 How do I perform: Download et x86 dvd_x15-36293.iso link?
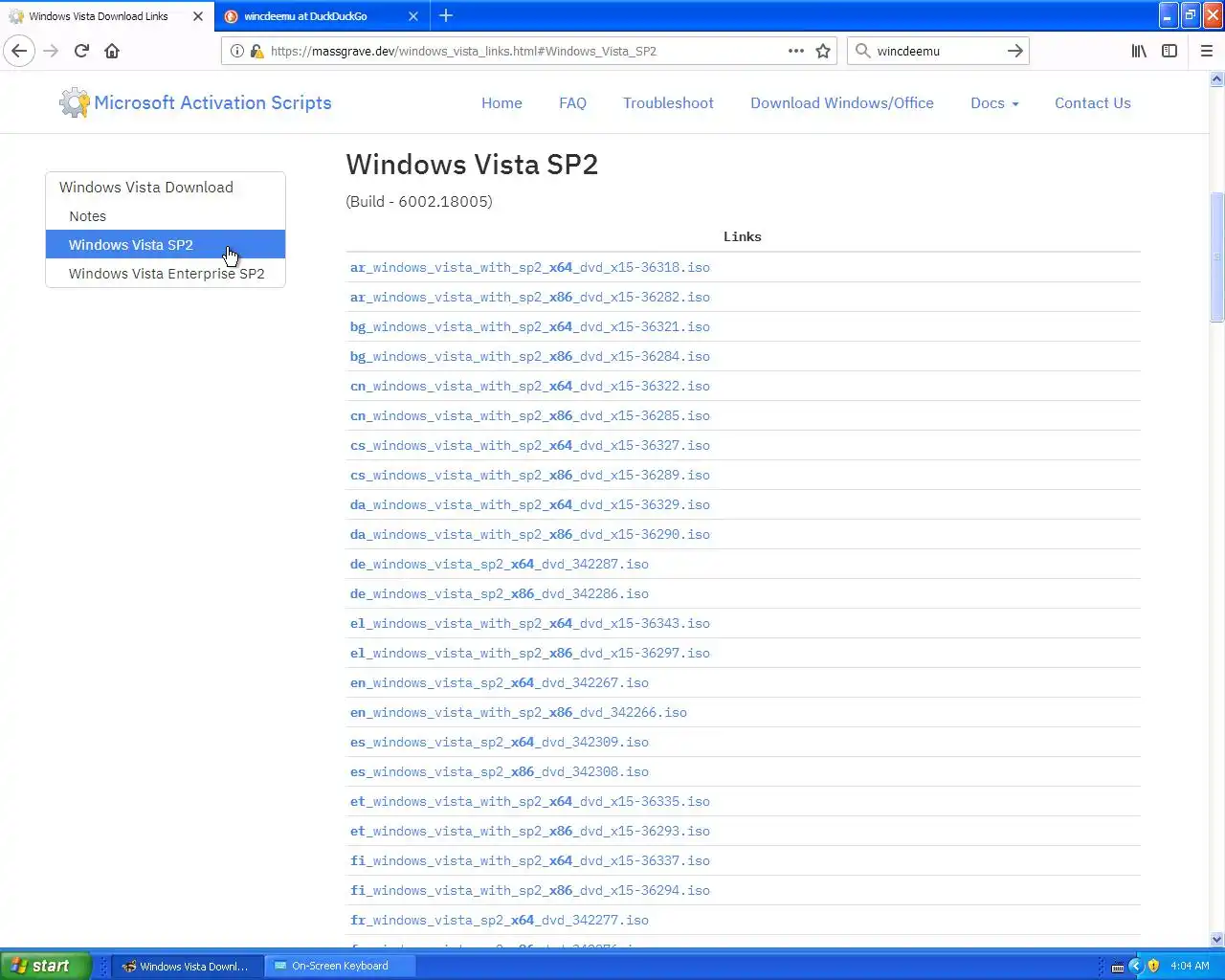(x=530, y=831)
